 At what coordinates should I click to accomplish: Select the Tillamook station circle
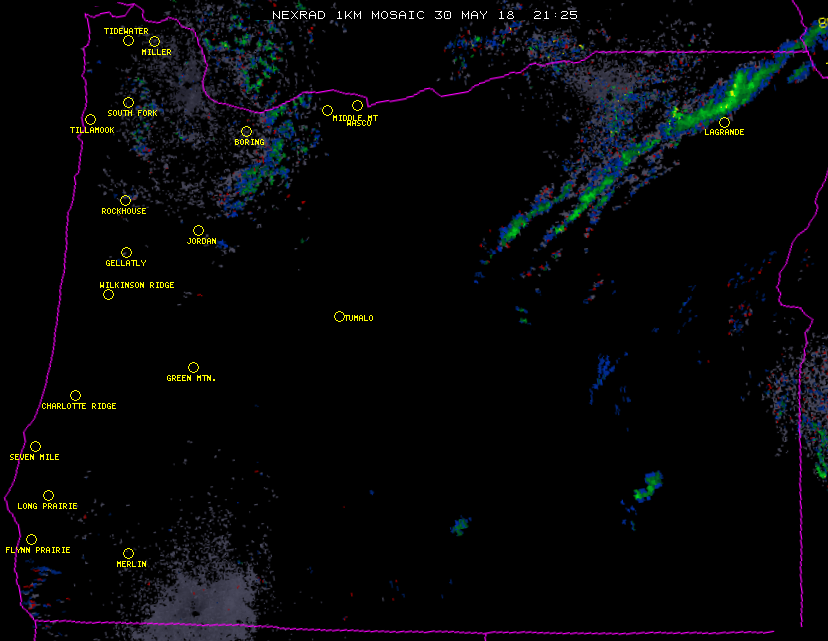(x=90, y=120)
